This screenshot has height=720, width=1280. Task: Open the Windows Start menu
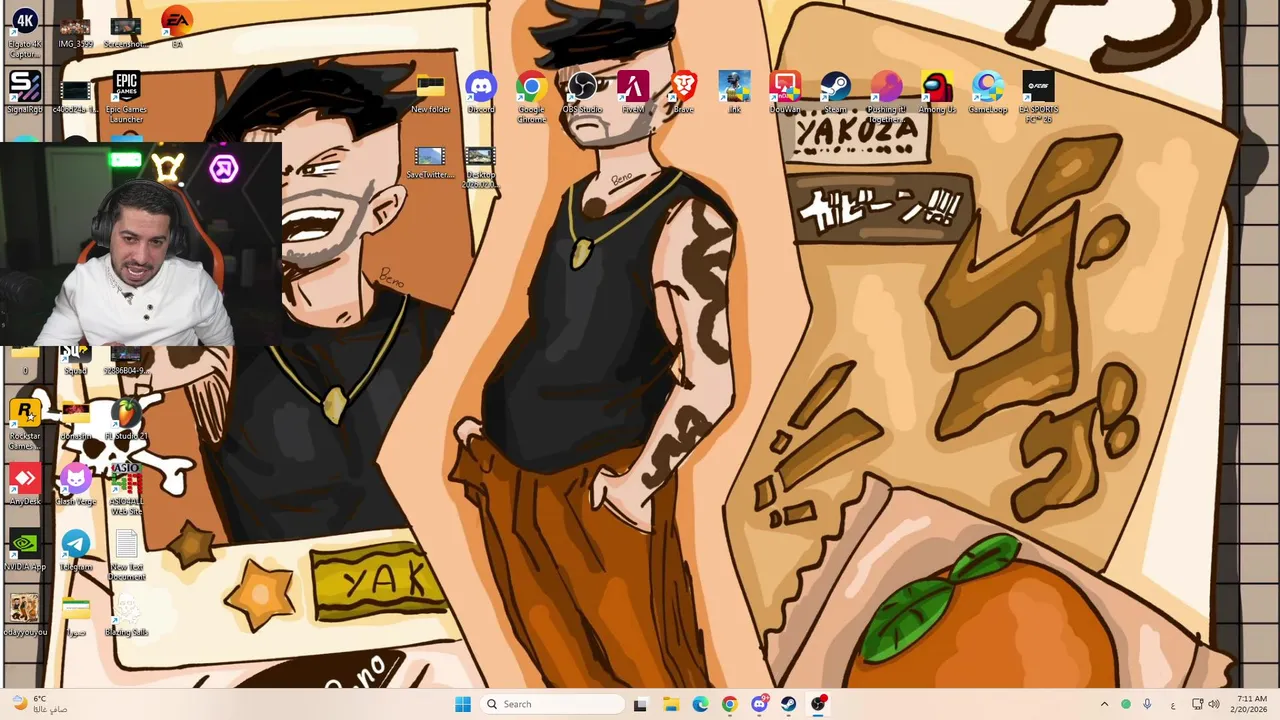click(x=463, y=704)
